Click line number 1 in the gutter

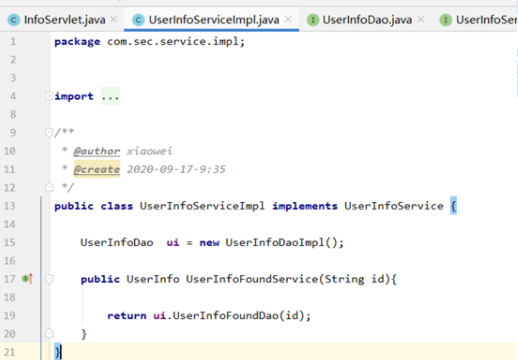pos(13,42)
